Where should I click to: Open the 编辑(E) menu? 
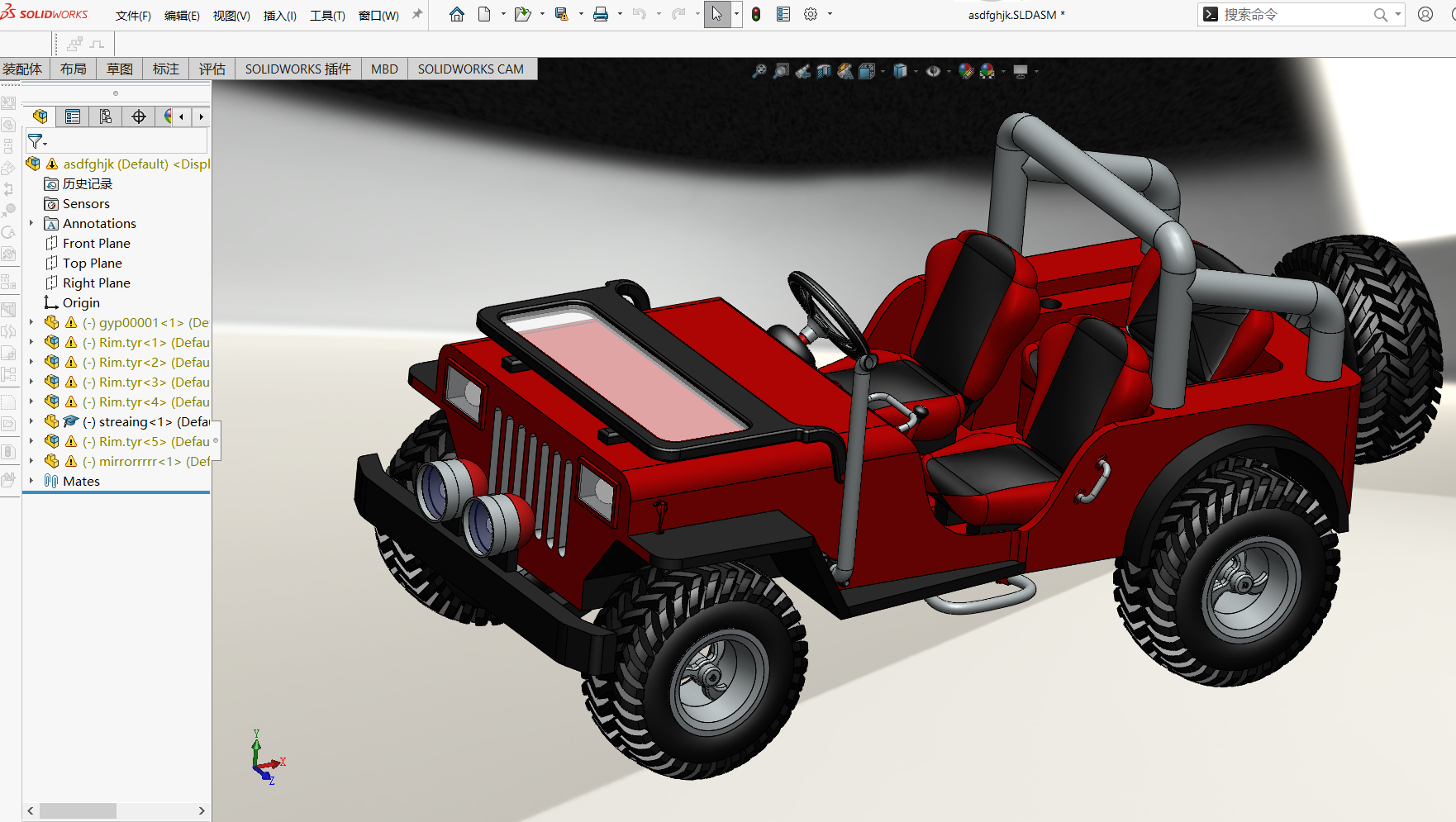click(182, 16)
